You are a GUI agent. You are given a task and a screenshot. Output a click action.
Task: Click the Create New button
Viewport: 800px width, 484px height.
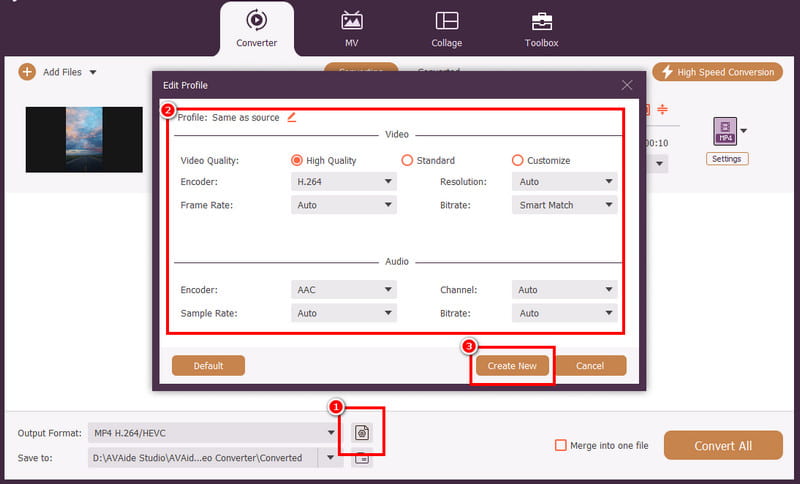512,366
